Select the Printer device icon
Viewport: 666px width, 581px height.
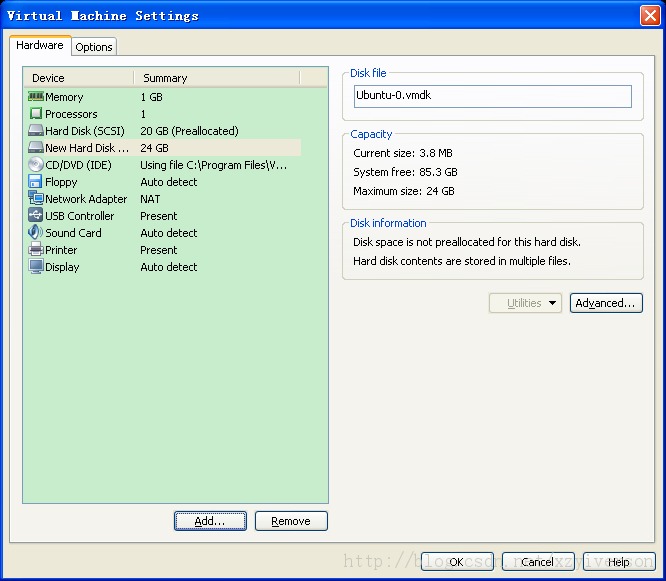(x=36, y=250)
